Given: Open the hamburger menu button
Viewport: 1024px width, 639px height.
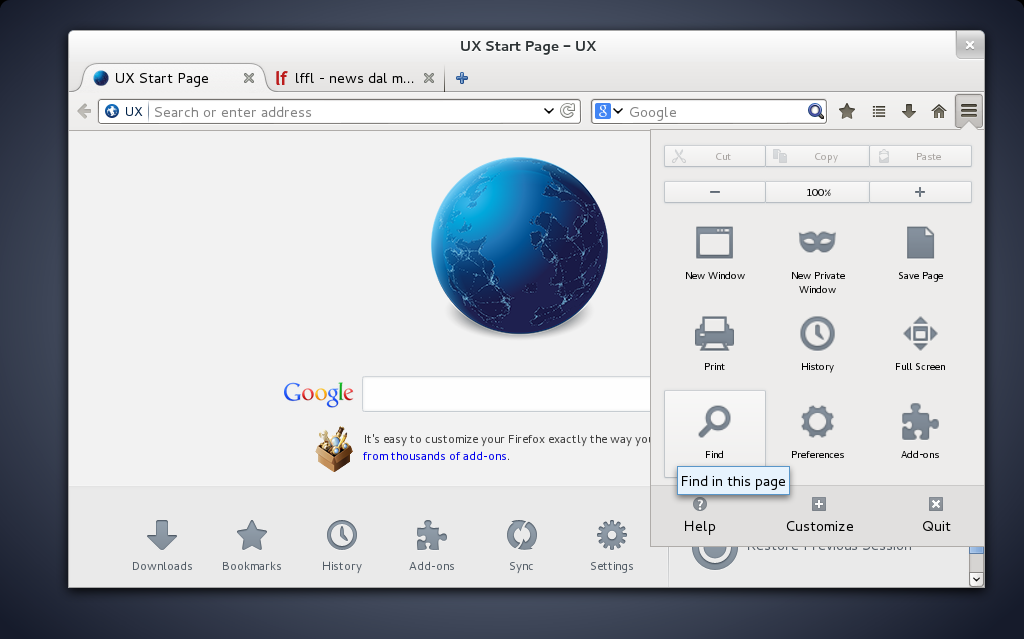Looking at the screenshot, I should point(968,111).
